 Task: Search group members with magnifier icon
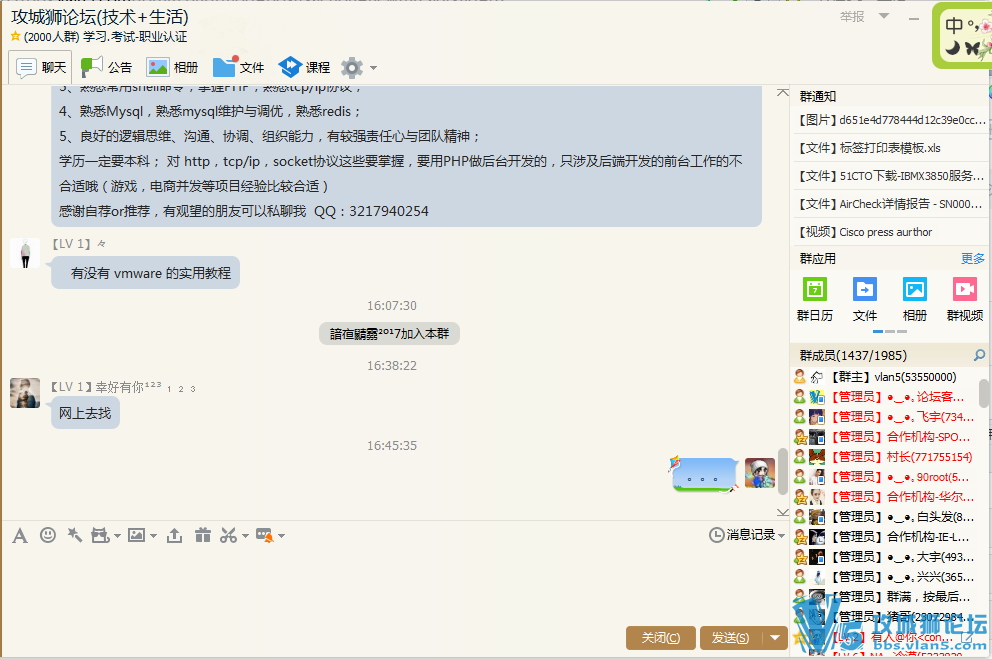[979, 356]
